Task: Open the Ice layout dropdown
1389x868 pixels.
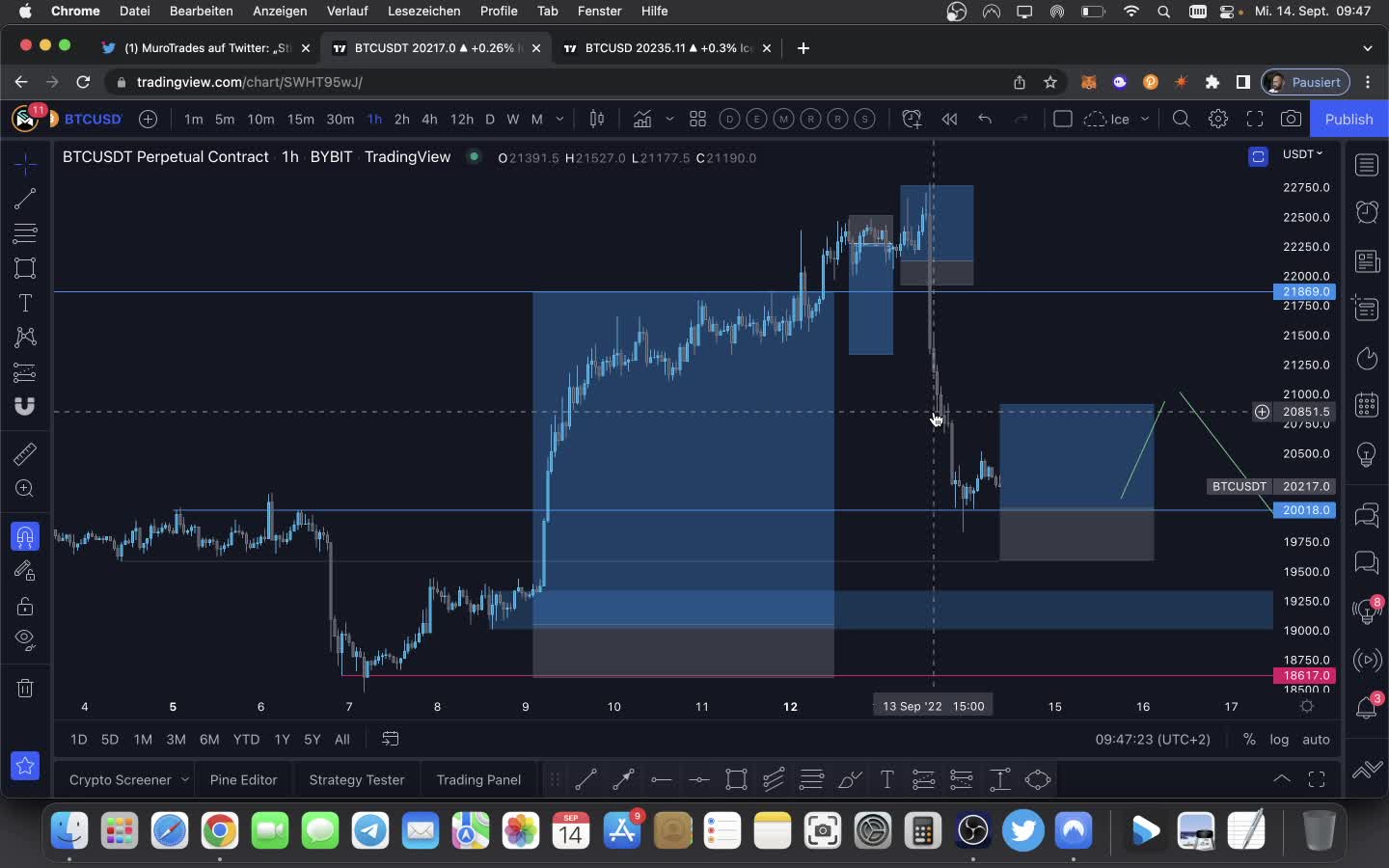Action: (x=1144, y=119)
